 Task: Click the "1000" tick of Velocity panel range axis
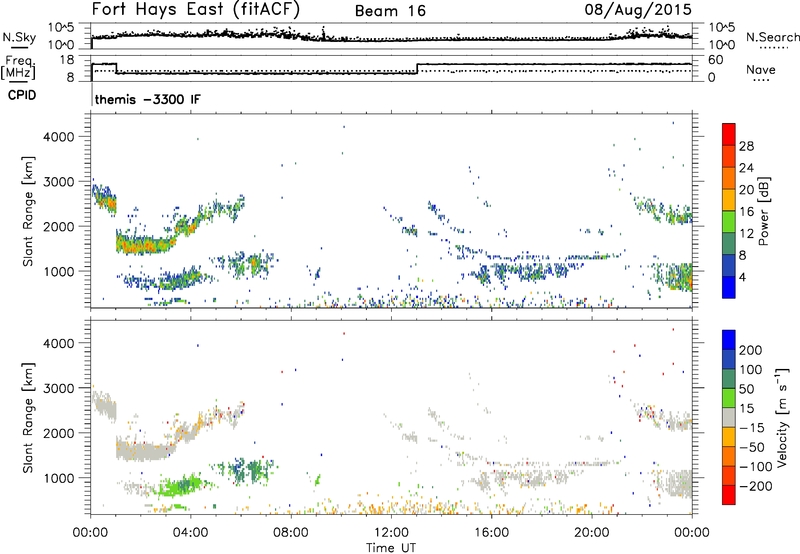(59, 478)
